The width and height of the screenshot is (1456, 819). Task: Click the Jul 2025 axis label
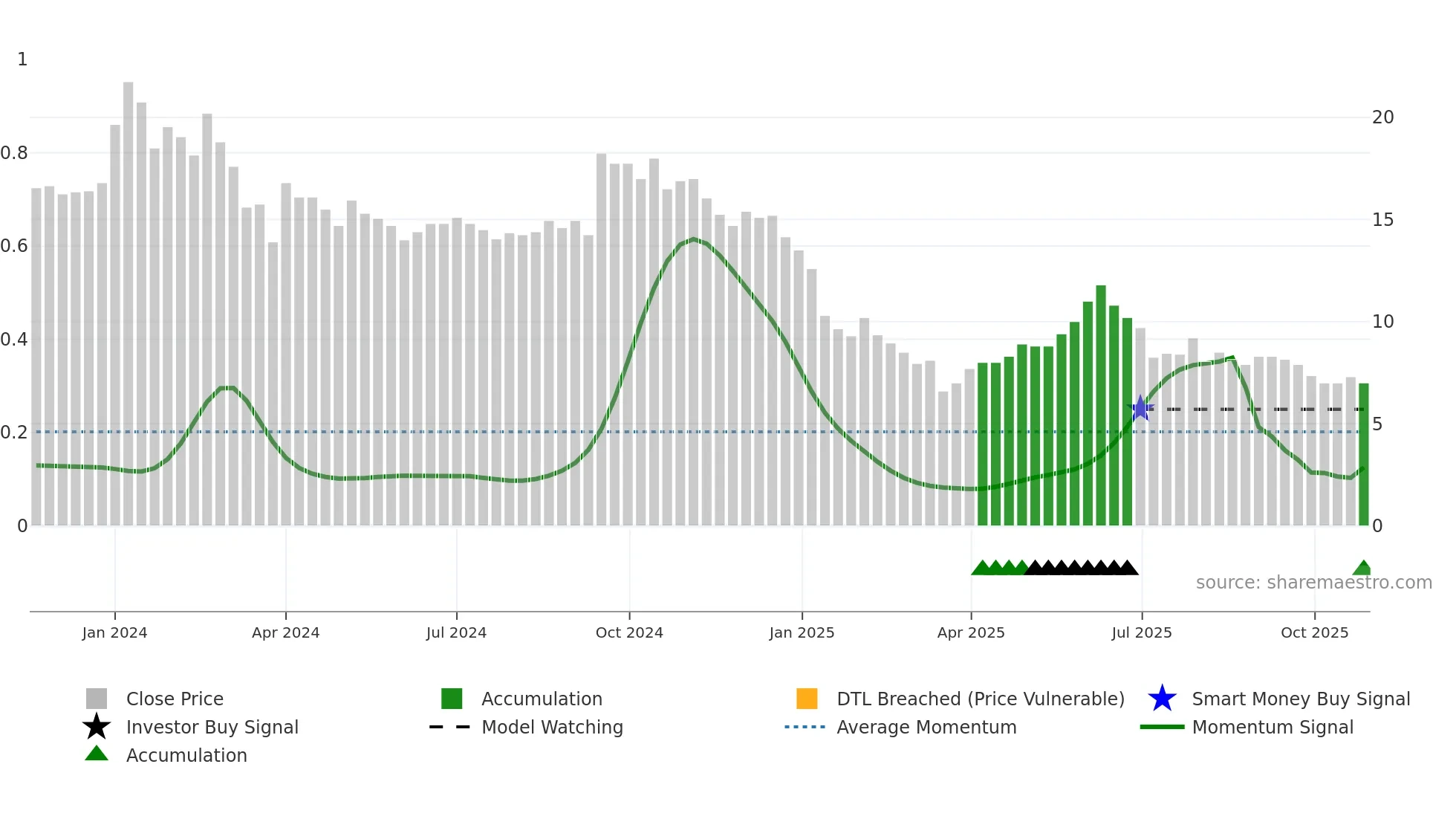1141,632
